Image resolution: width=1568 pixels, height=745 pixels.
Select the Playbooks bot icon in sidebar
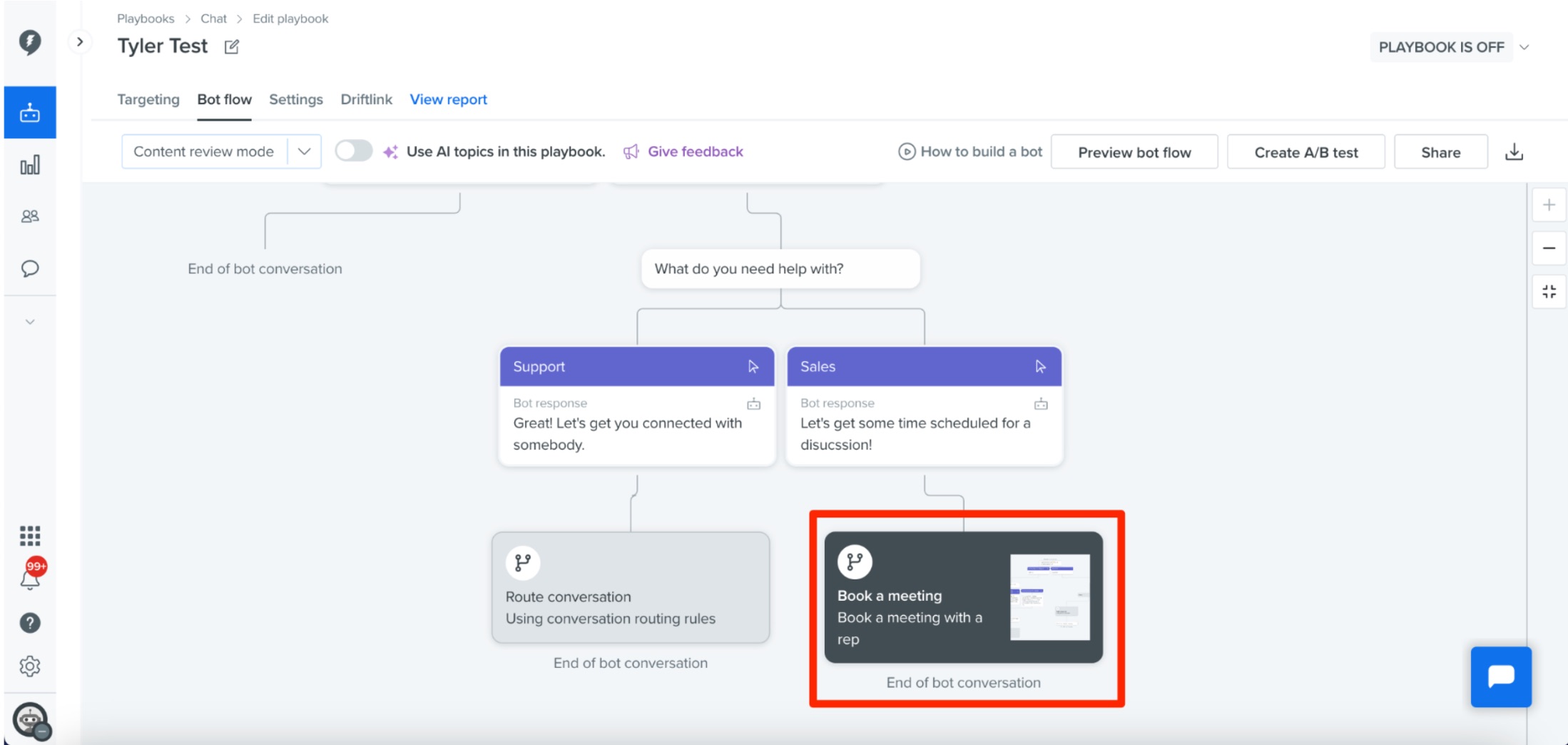tap(30, 113)
